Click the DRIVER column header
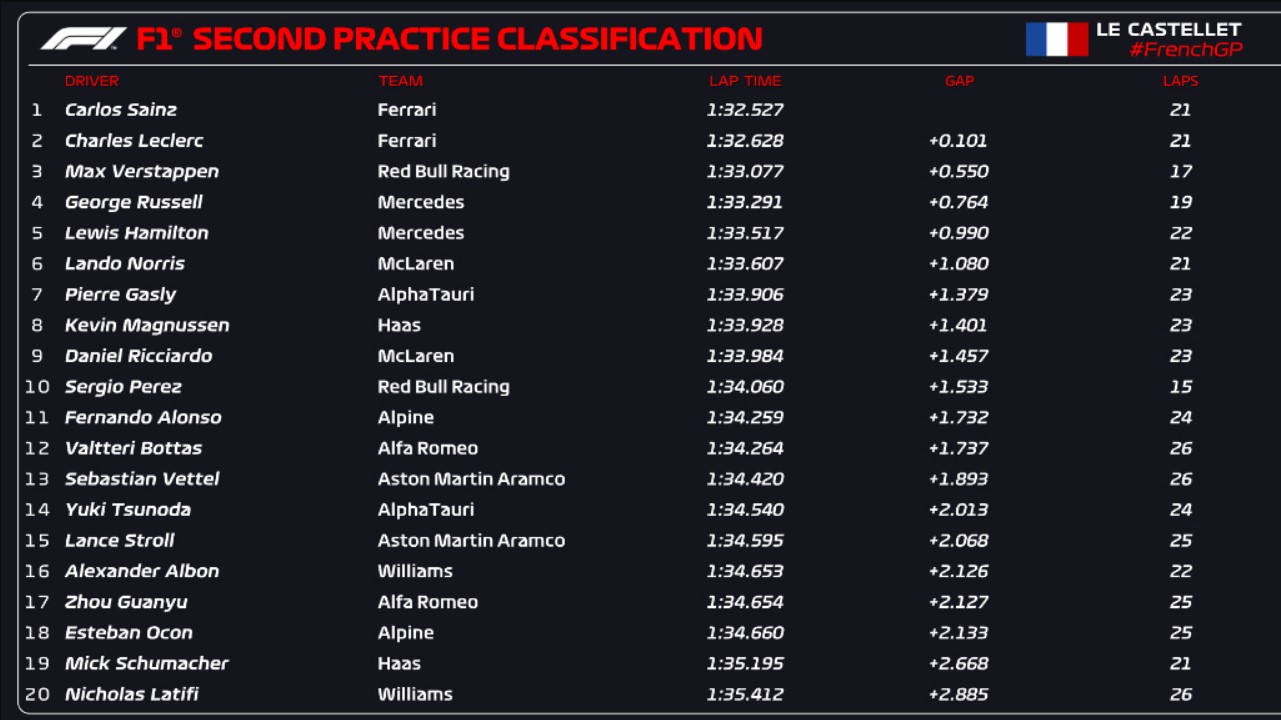 91,81
